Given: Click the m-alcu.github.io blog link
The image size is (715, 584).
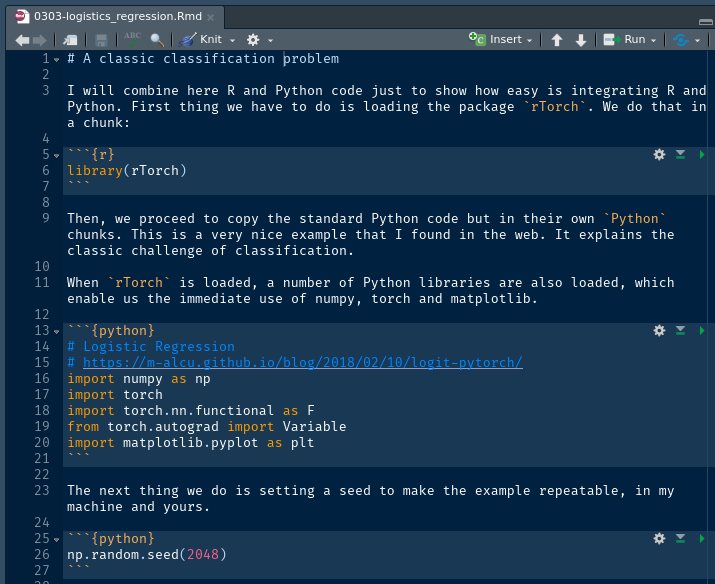Looking at the screenshot, I should click(x=302, y=363).
